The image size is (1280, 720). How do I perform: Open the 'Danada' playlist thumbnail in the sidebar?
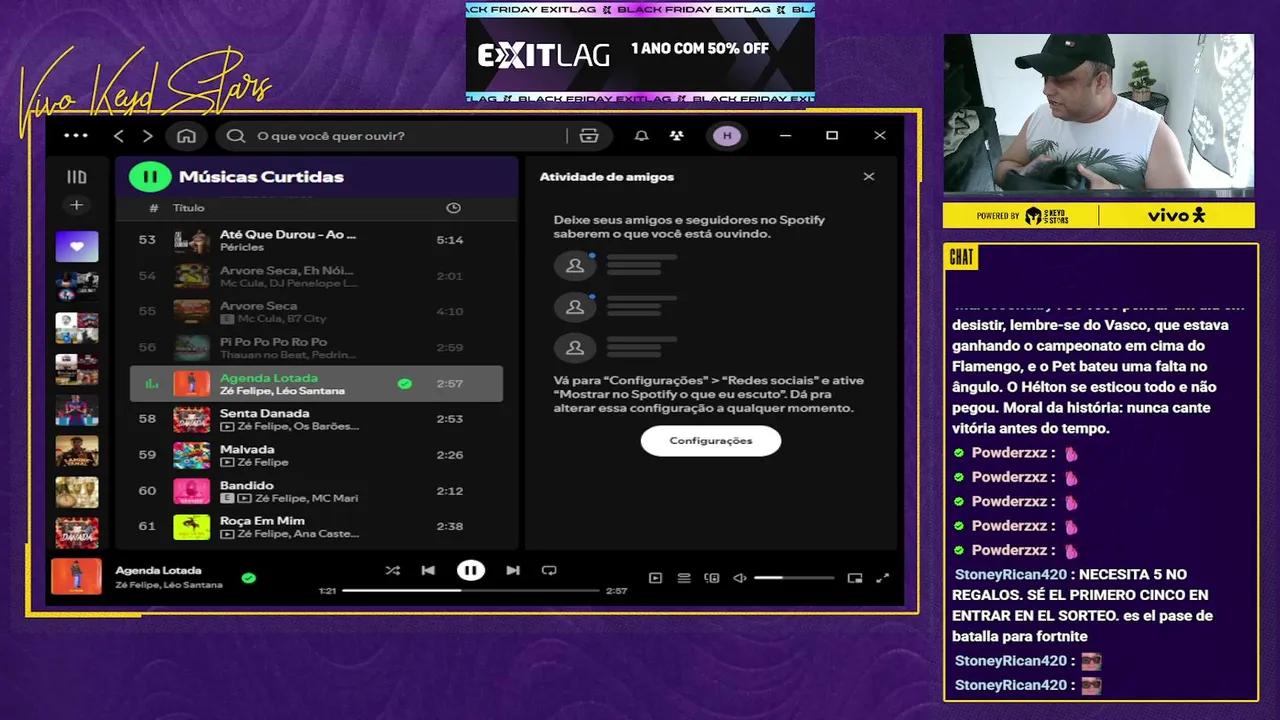pos(77,533)
